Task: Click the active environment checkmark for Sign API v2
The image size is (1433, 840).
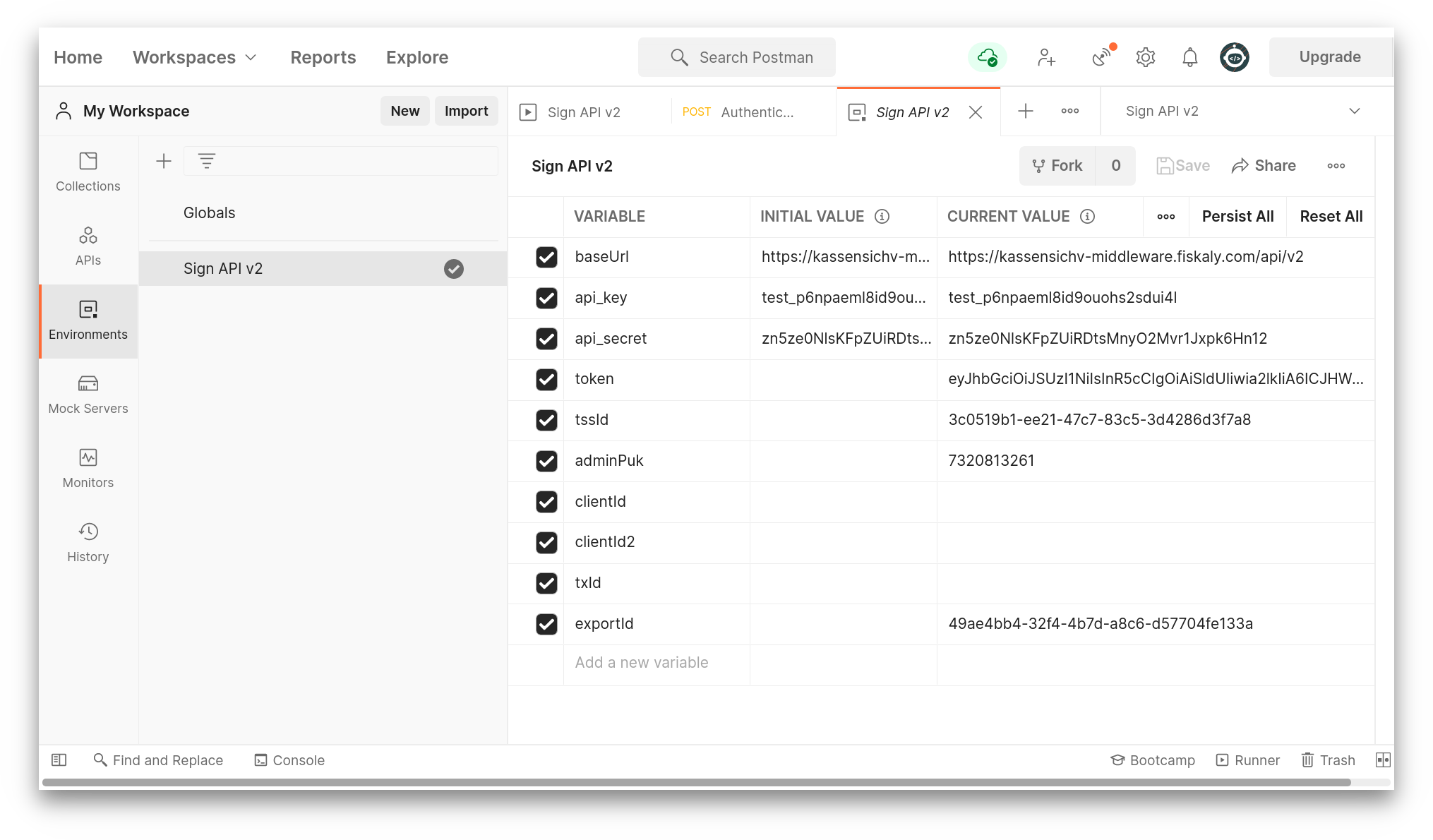Action: [x=454, y=269]
